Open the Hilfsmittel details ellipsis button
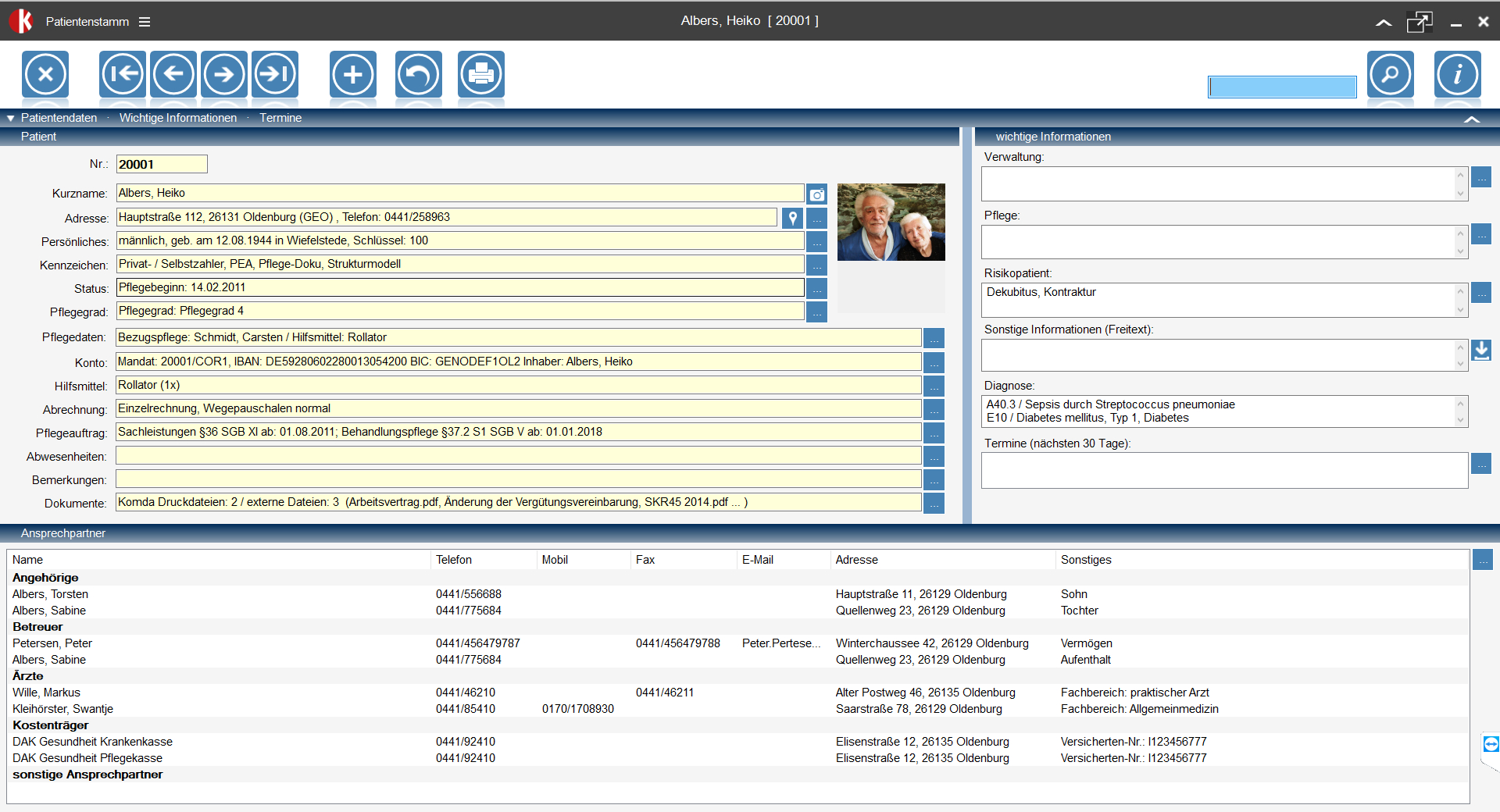Viewport: 1500px width, 812px height. [x=934, y=386]
